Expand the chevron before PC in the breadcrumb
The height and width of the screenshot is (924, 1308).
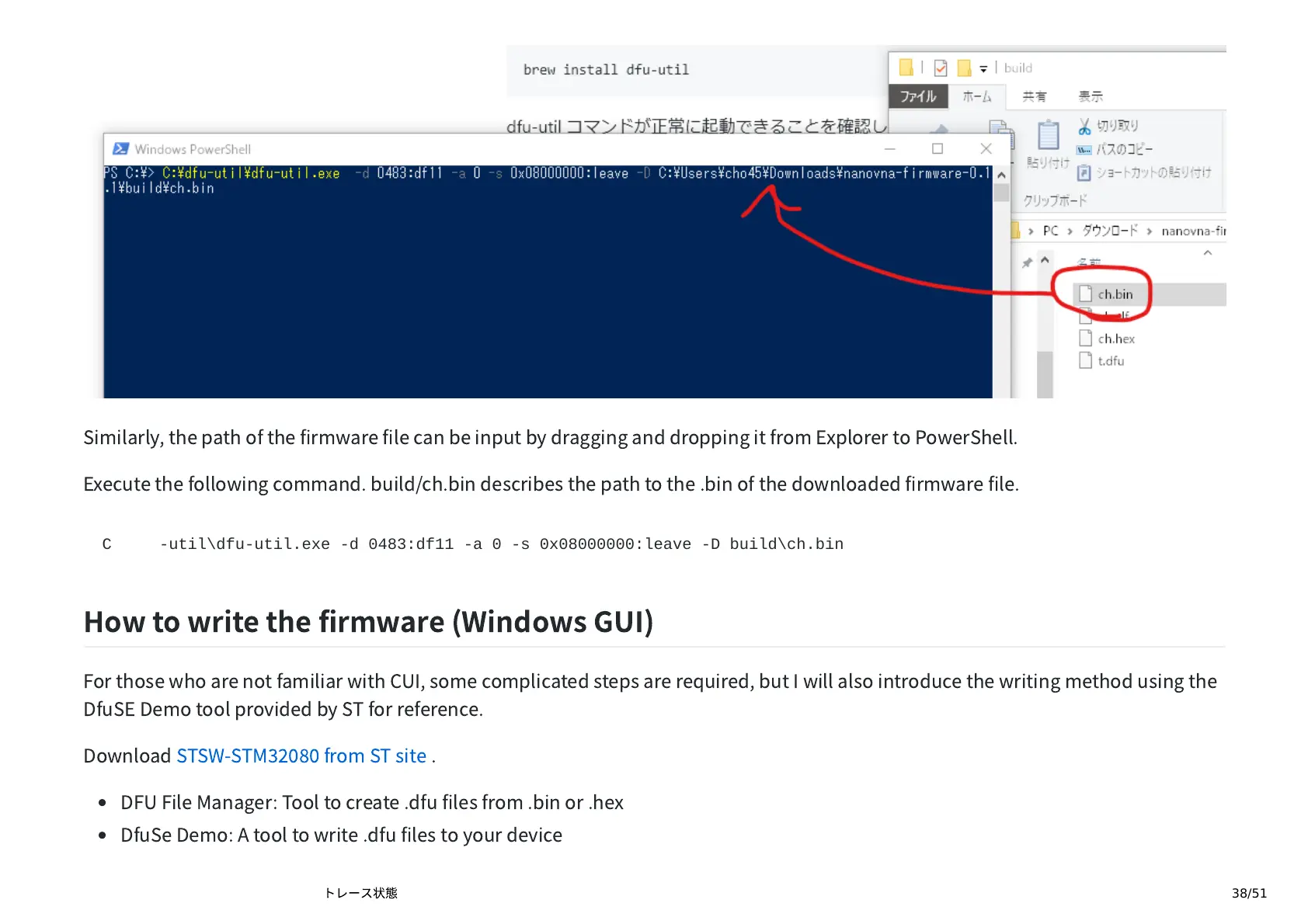tap(1031, 231)
